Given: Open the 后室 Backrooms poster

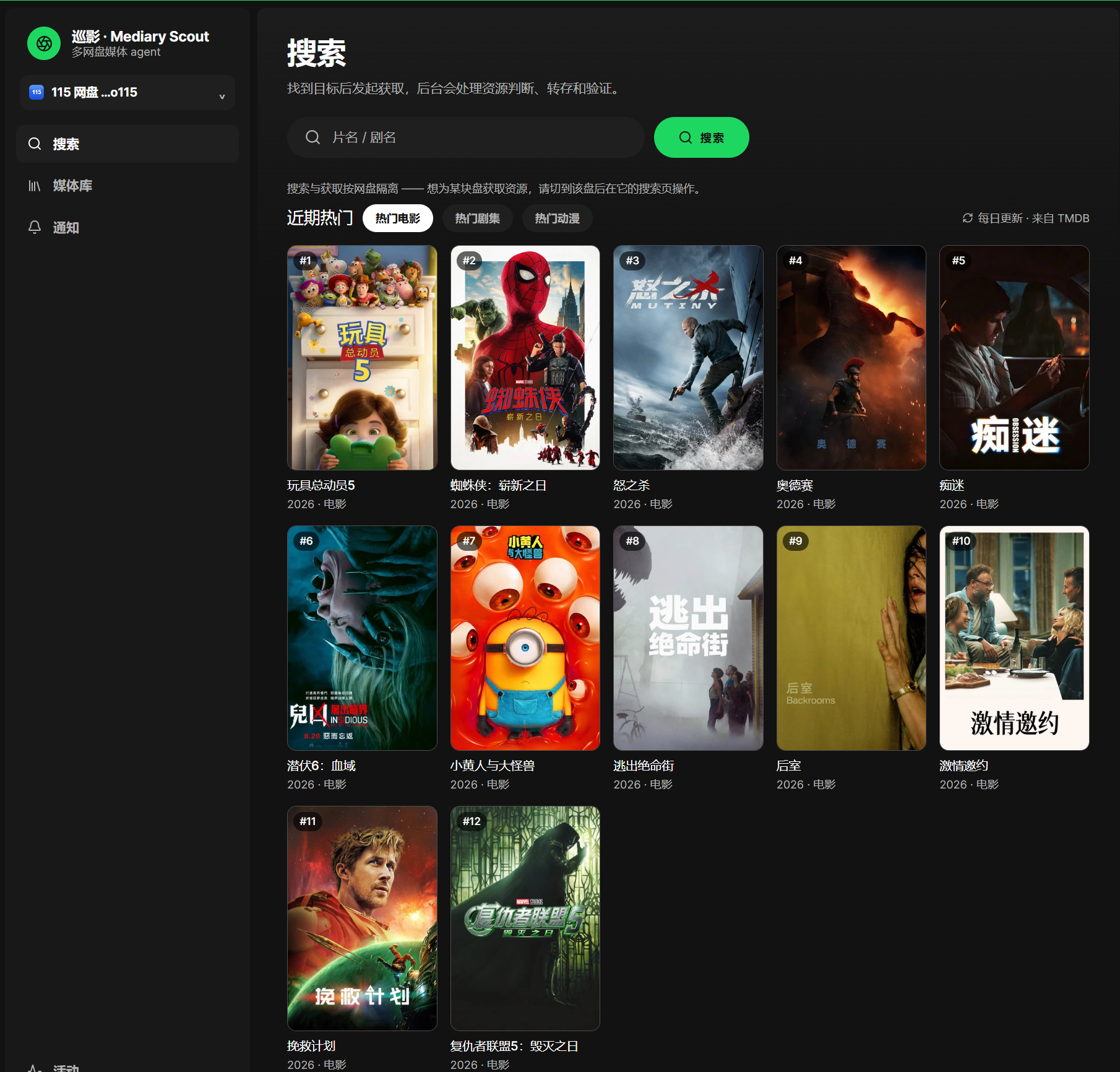Looking at the screenshot, I should (851, 638).
